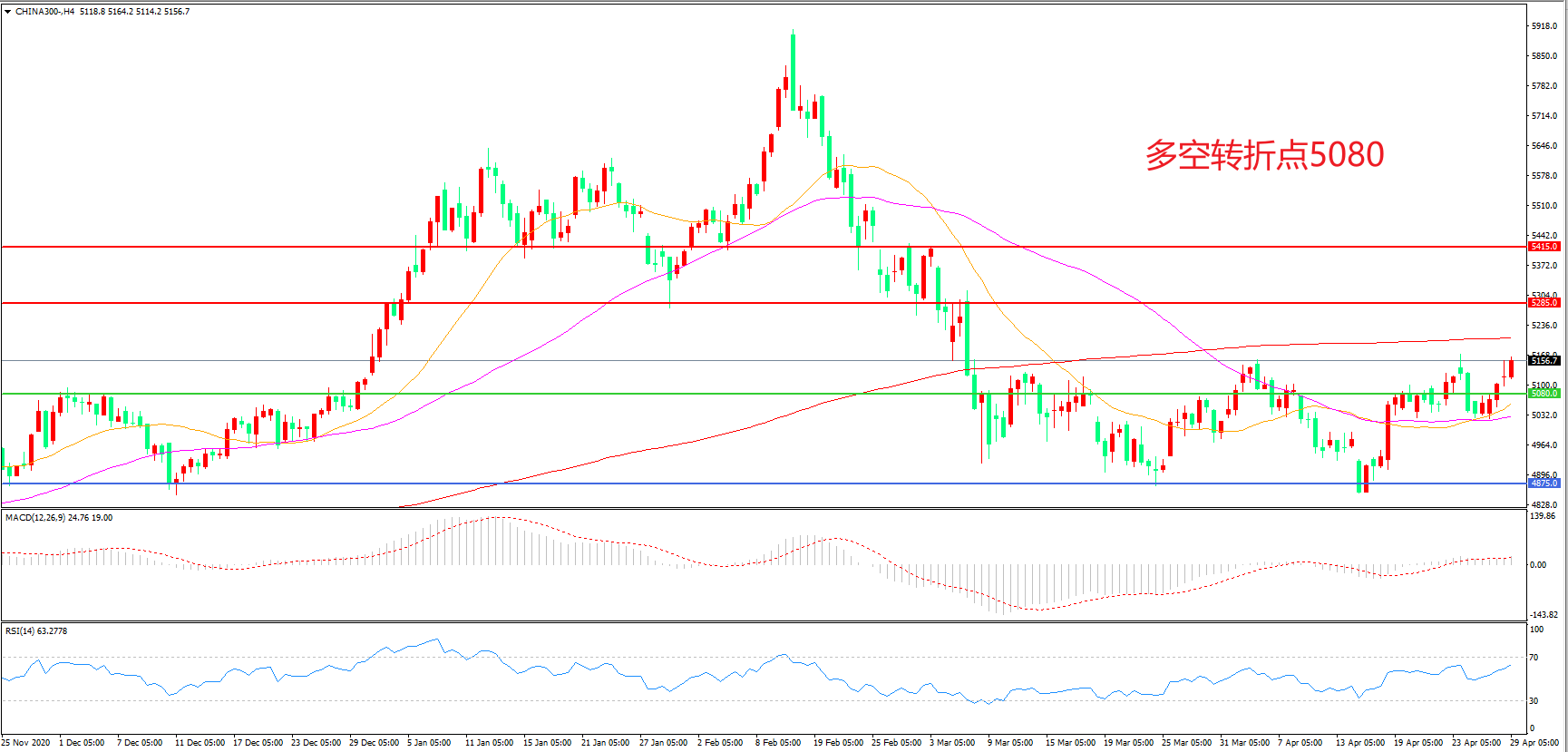This screenshot has height=752, width=1568.
Task: Click the CHINA300-,H4 symbol title text
Action: [44, 12]
